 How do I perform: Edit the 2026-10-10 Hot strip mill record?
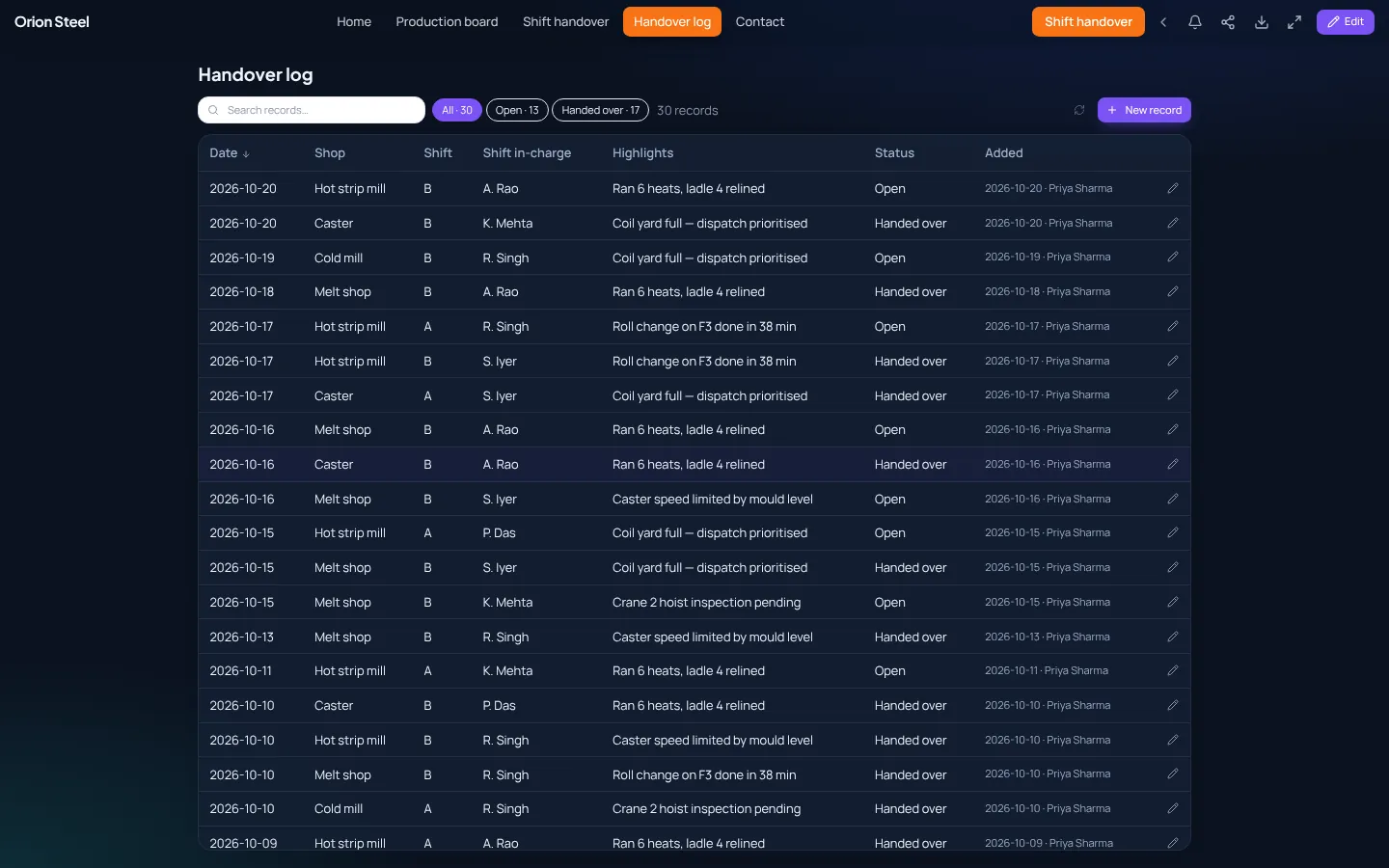(x=1173, y=740)
